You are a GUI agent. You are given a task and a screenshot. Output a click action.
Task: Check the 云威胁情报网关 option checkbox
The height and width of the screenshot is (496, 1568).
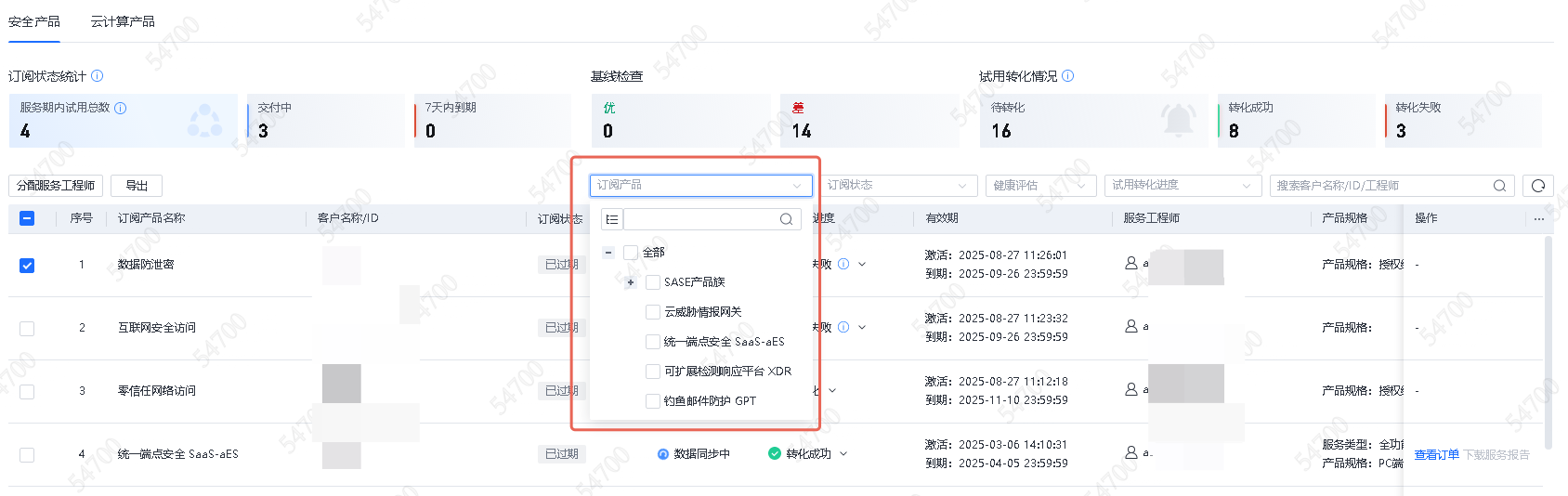click(653, 312)
